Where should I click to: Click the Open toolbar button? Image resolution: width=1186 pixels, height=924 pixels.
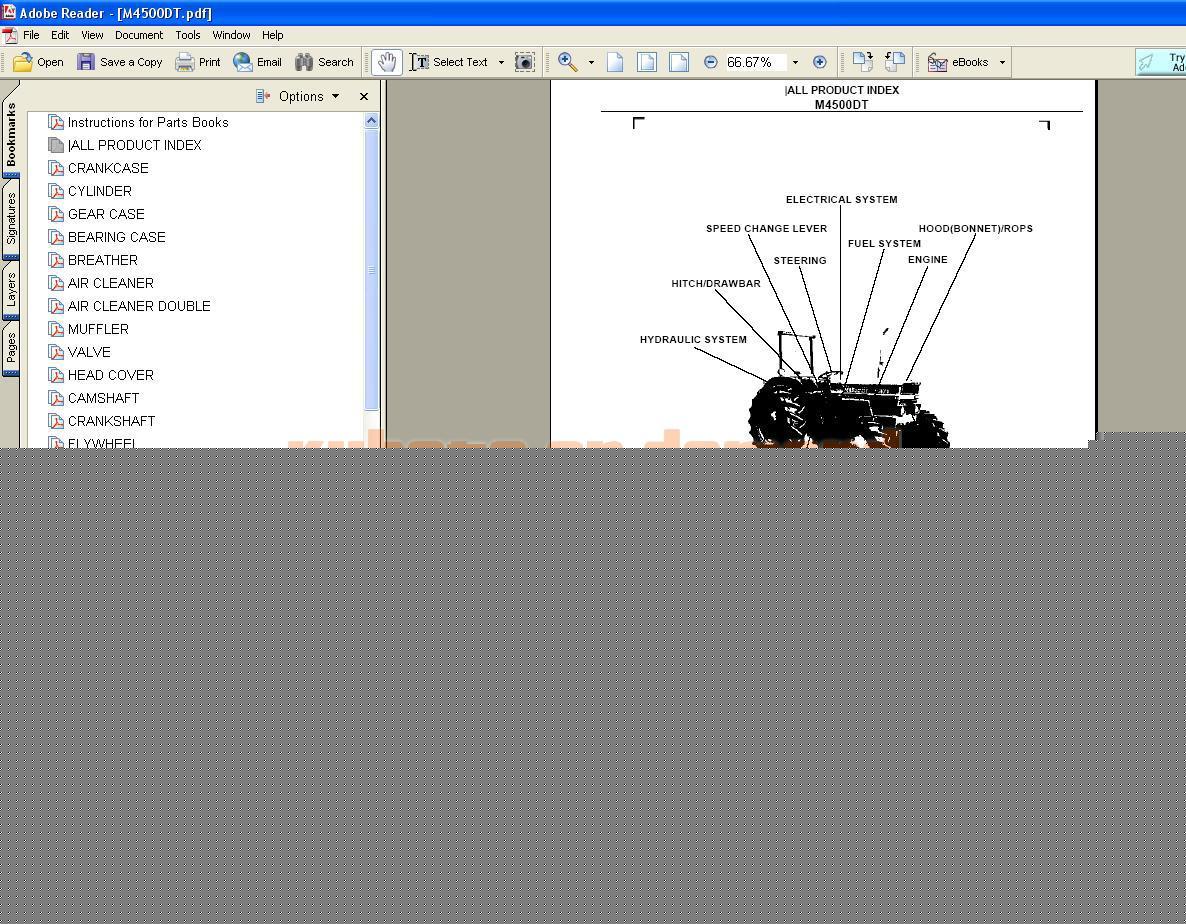39,62
